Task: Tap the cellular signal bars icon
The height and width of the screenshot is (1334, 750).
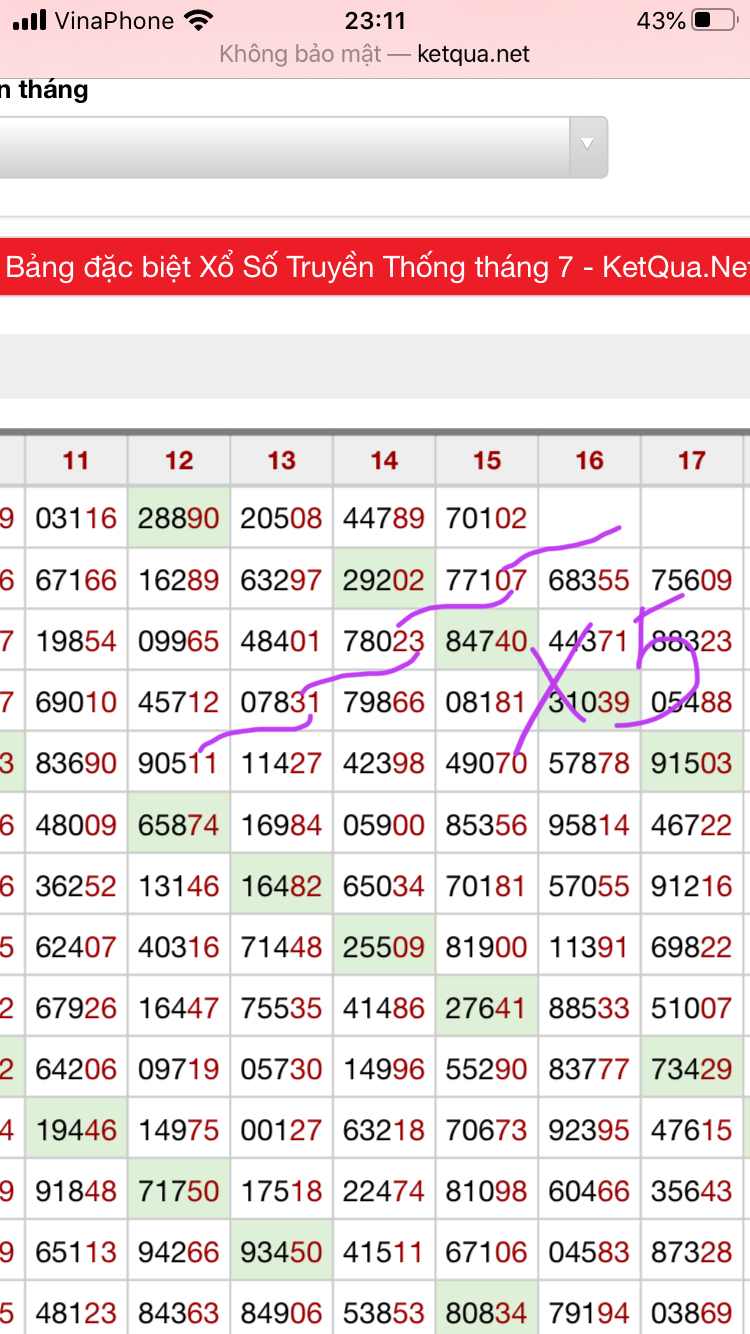Action: tap(30, 20)
